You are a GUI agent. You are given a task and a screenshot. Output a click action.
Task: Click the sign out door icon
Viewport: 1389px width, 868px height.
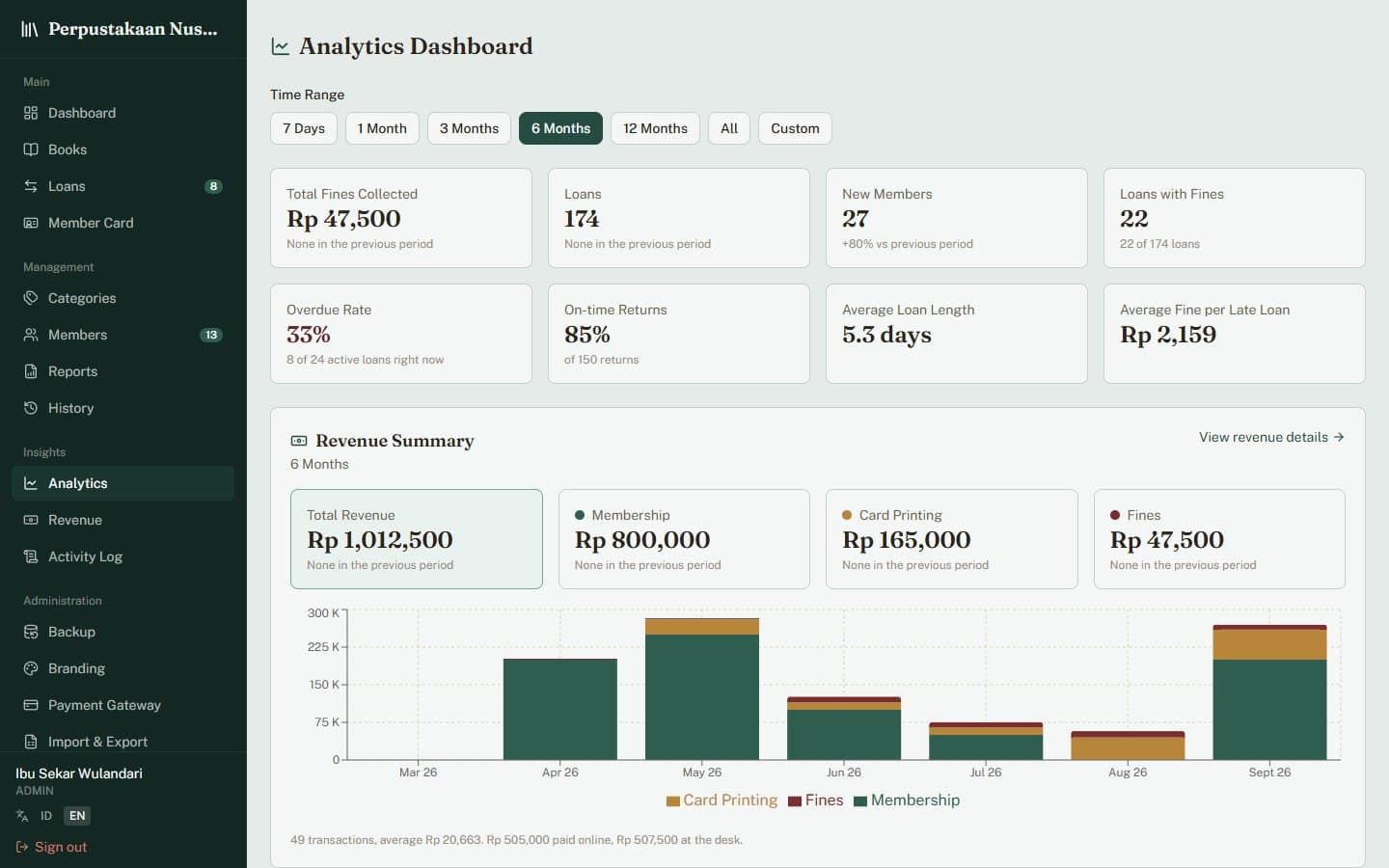(x=22, y=847)
